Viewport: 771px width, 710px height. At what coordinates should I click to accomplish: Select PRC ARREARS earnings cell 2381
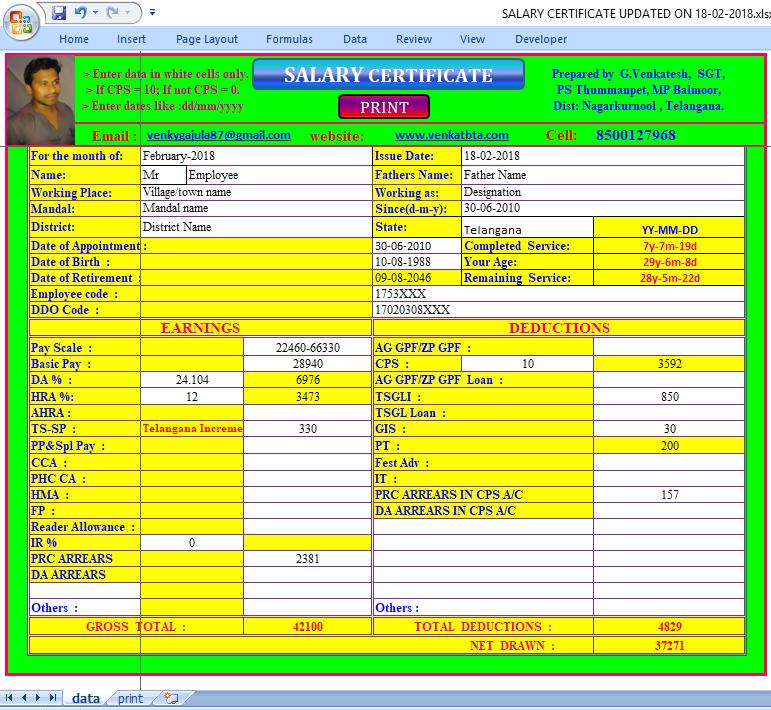click(307, 559)
